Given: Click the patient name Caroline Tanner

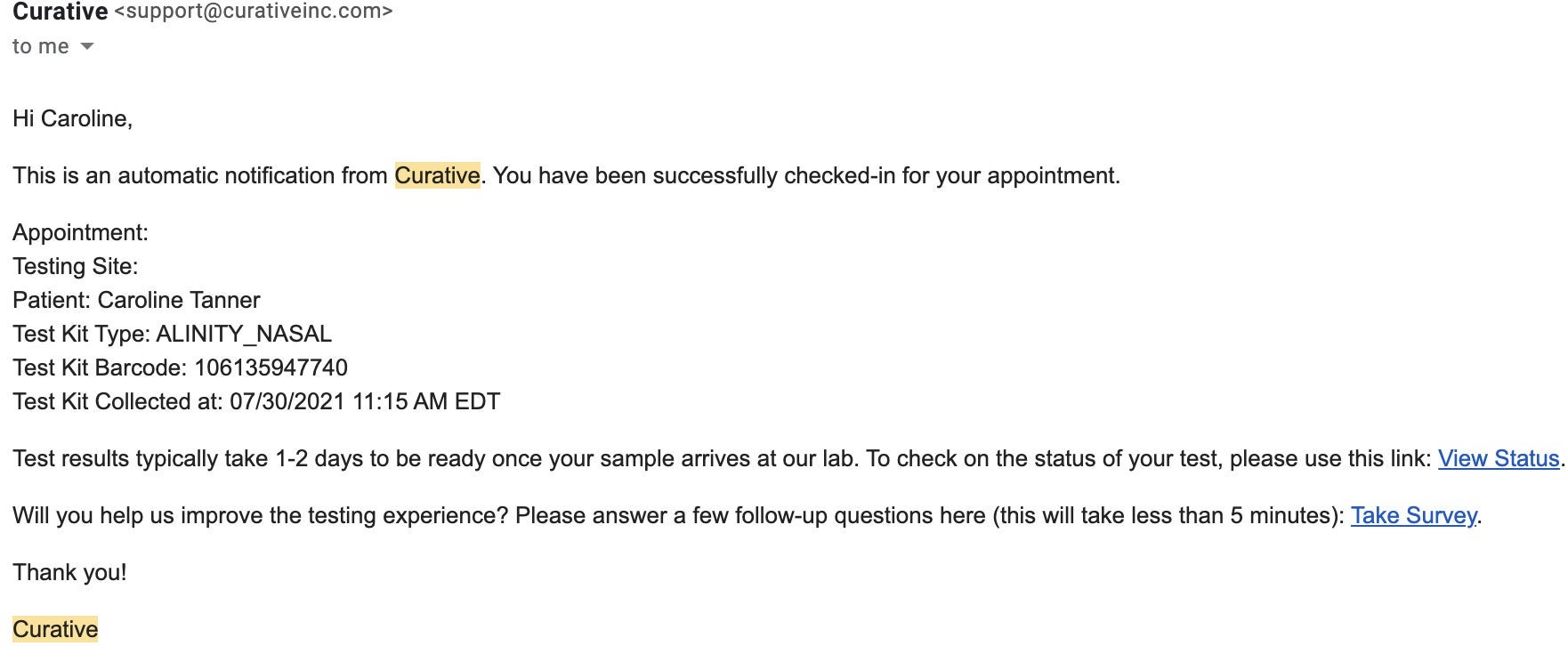Looking at the screenshot, I should click(179, 300).
